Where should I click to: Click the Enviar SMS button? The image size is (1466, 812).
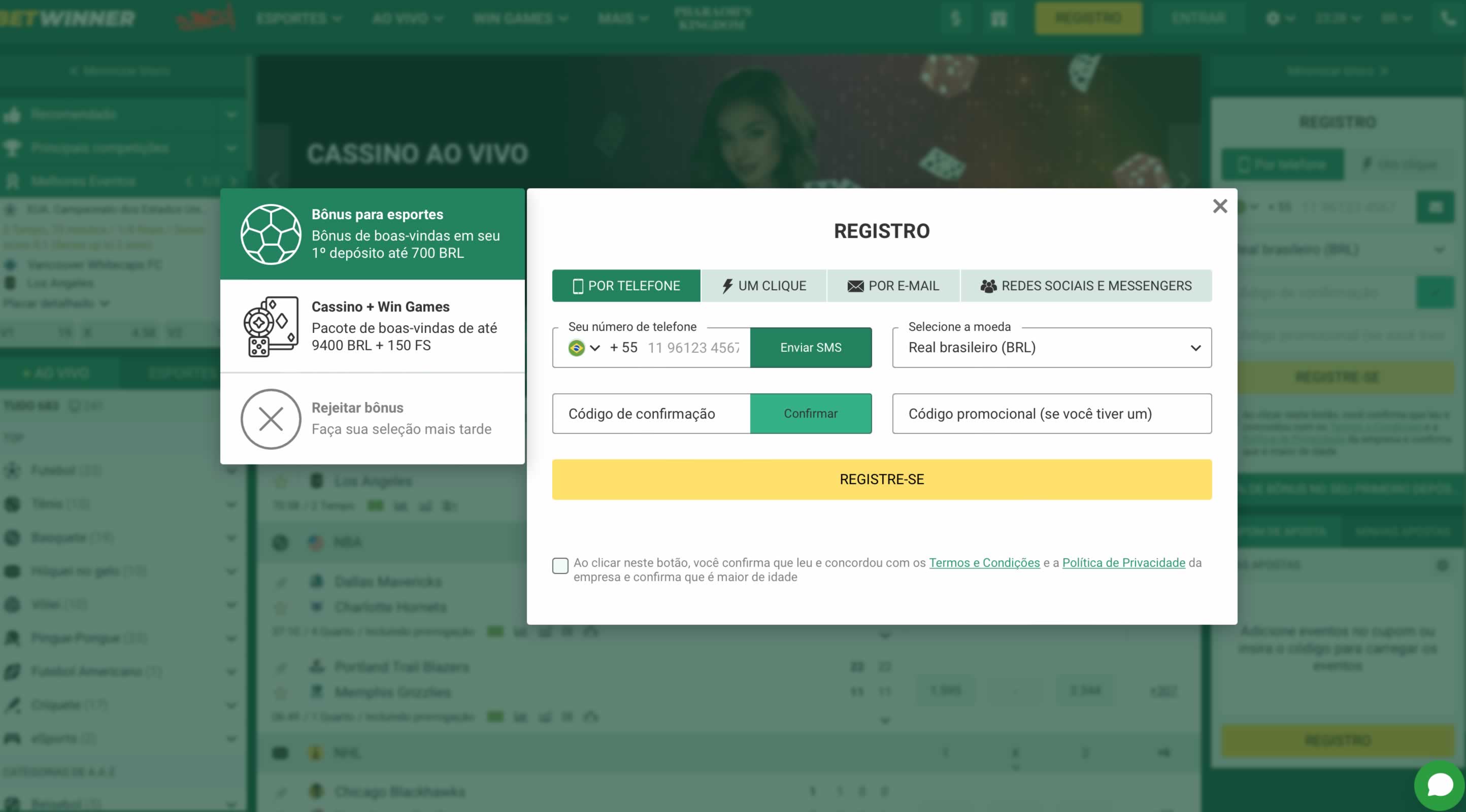(810, 348)
